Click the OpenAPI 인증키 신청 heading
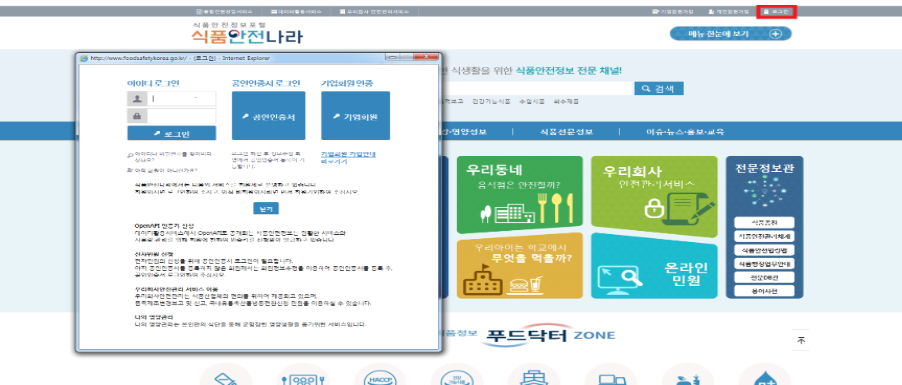902x385 pixels. 165,226
